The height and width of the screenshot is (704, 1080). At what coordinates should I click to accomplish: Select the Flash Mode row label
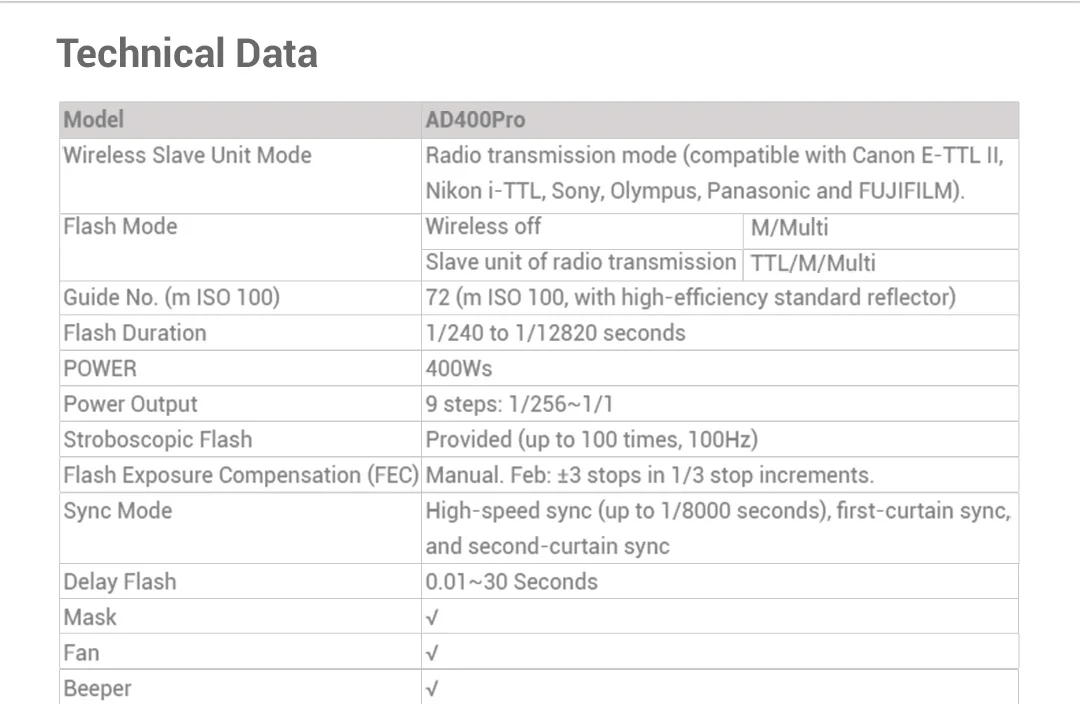pos(120,227)
